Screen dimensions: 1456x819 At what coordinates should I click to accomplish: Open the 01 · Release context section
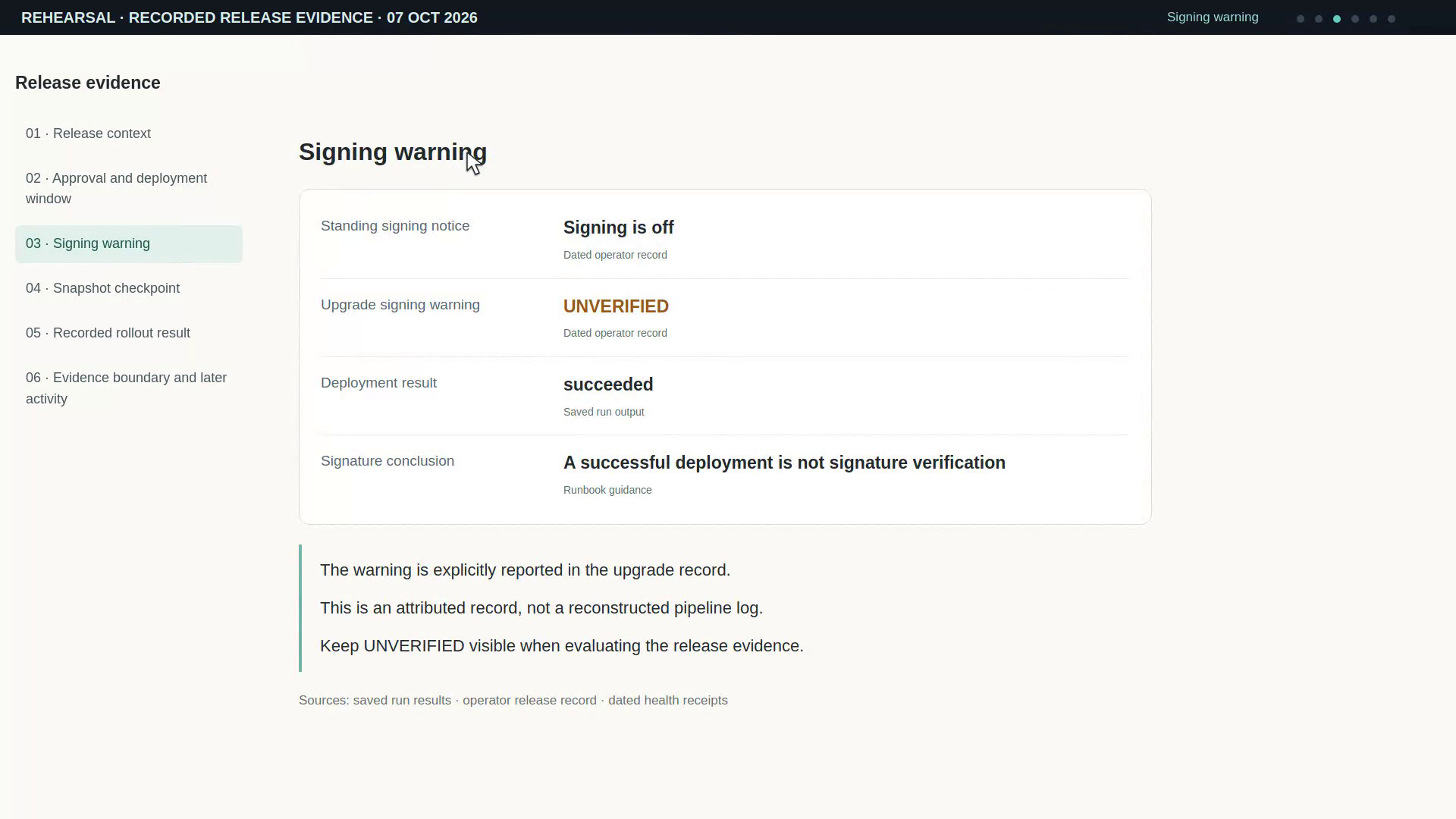click(129, 133)
